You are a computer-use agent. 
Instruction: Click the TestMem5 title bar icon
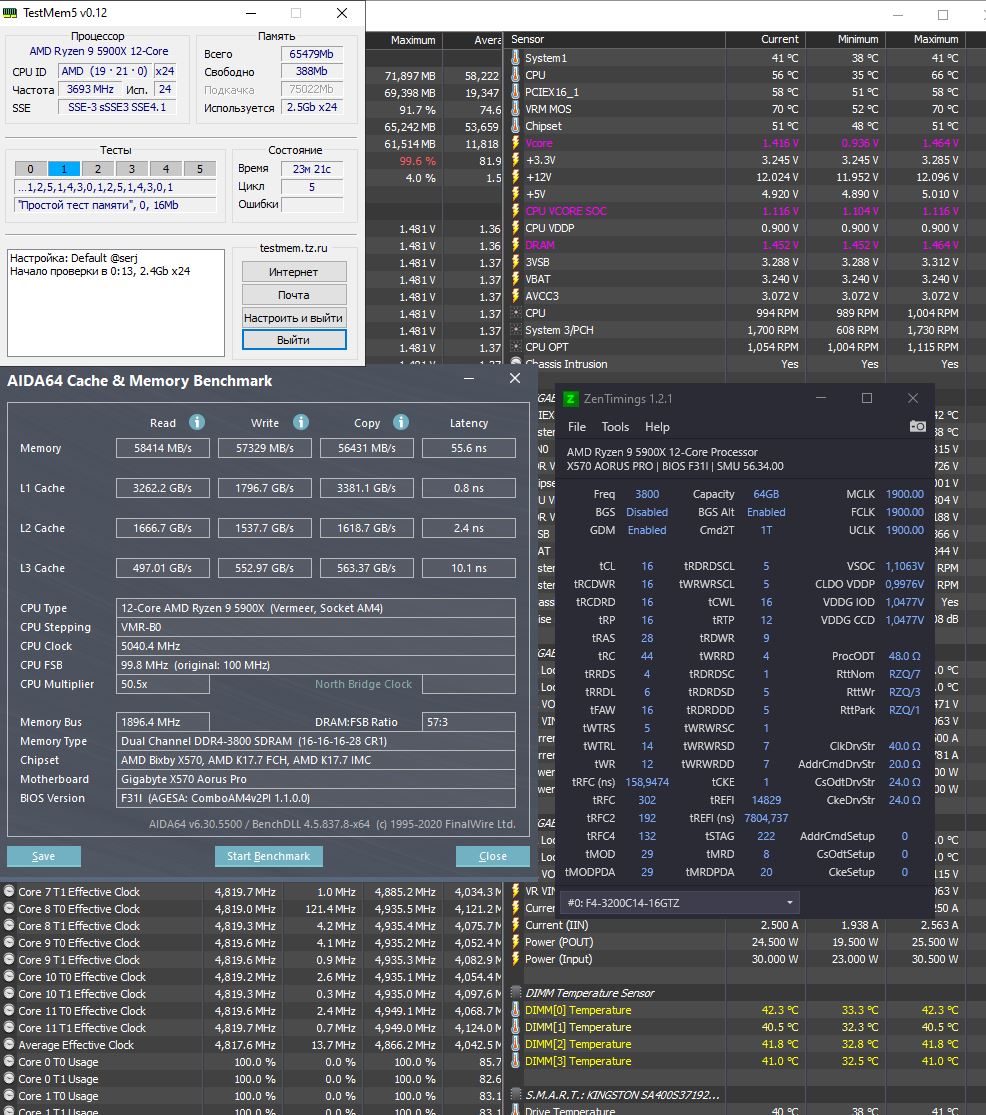click(x=11, y=13)
